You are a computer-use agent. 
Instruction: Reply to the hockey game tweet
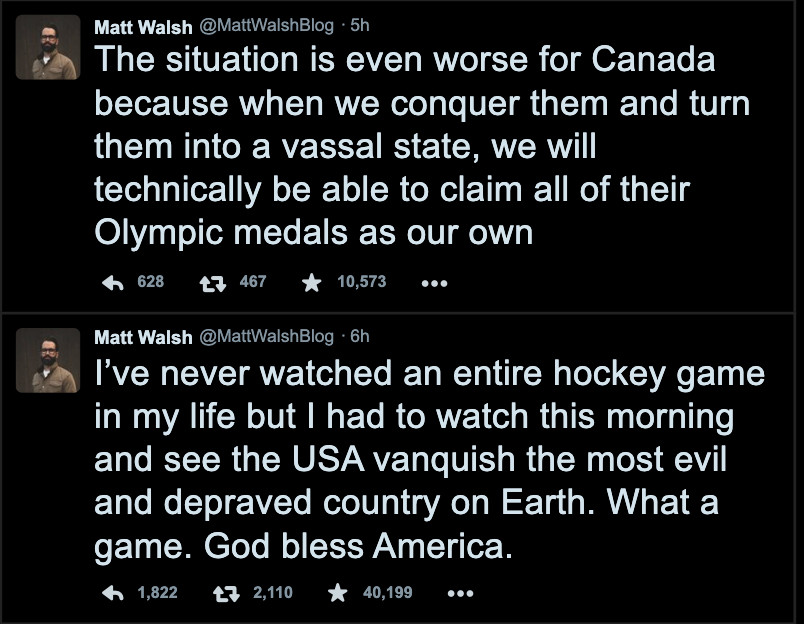[x=113, y=593]
